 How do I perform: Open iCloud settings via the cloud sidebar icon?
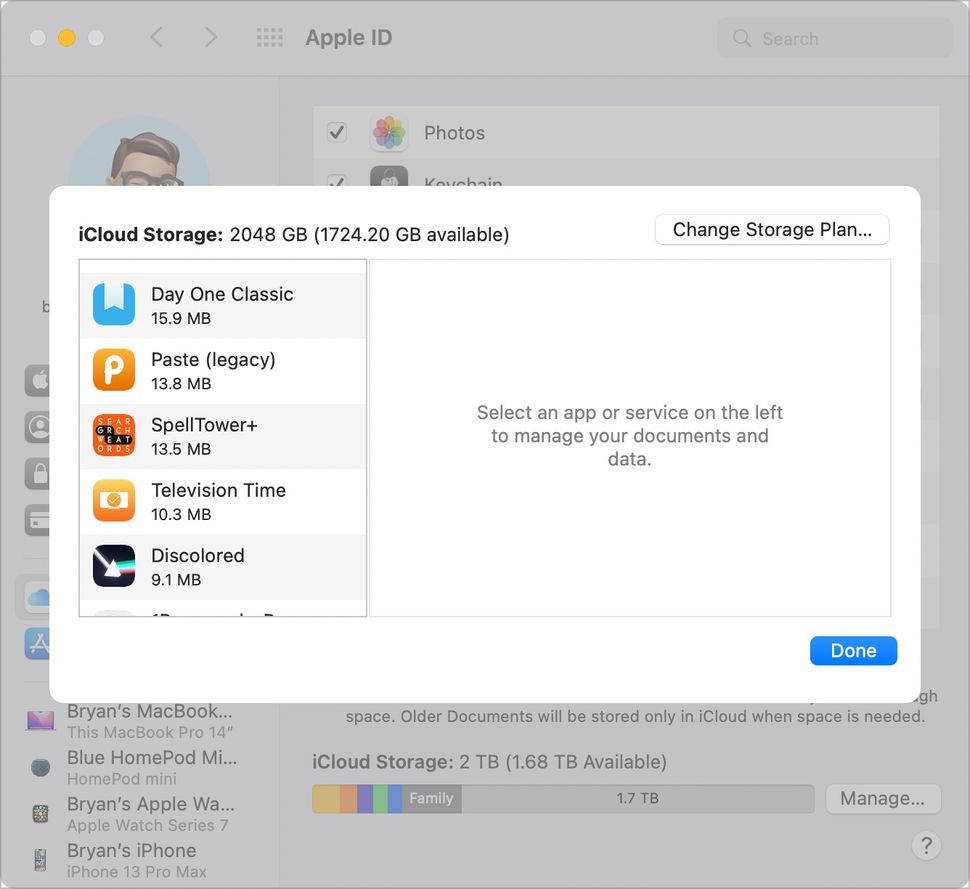pyautogui.click(x=38, y=596)
